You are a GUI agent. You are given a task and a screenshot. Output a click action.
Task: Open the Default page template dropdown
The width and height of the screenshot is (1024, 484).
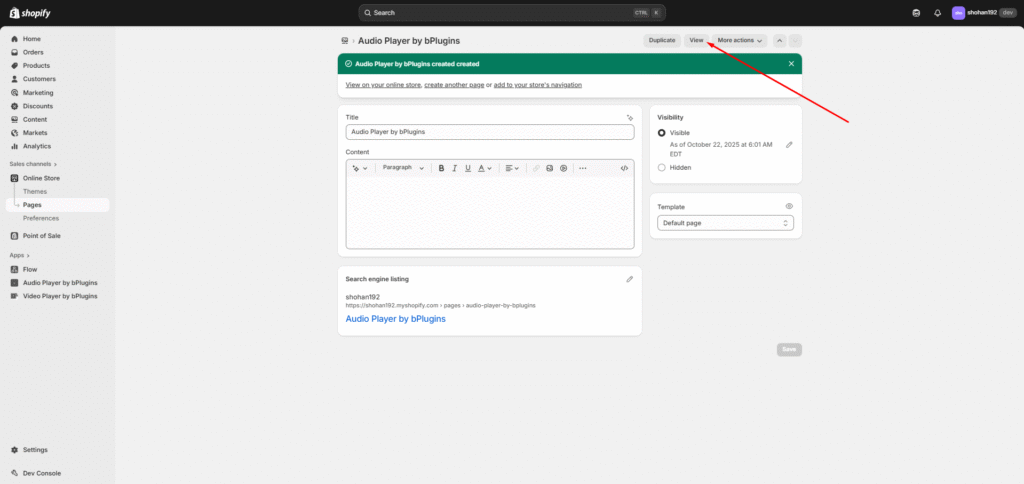(x=725, y=222)
